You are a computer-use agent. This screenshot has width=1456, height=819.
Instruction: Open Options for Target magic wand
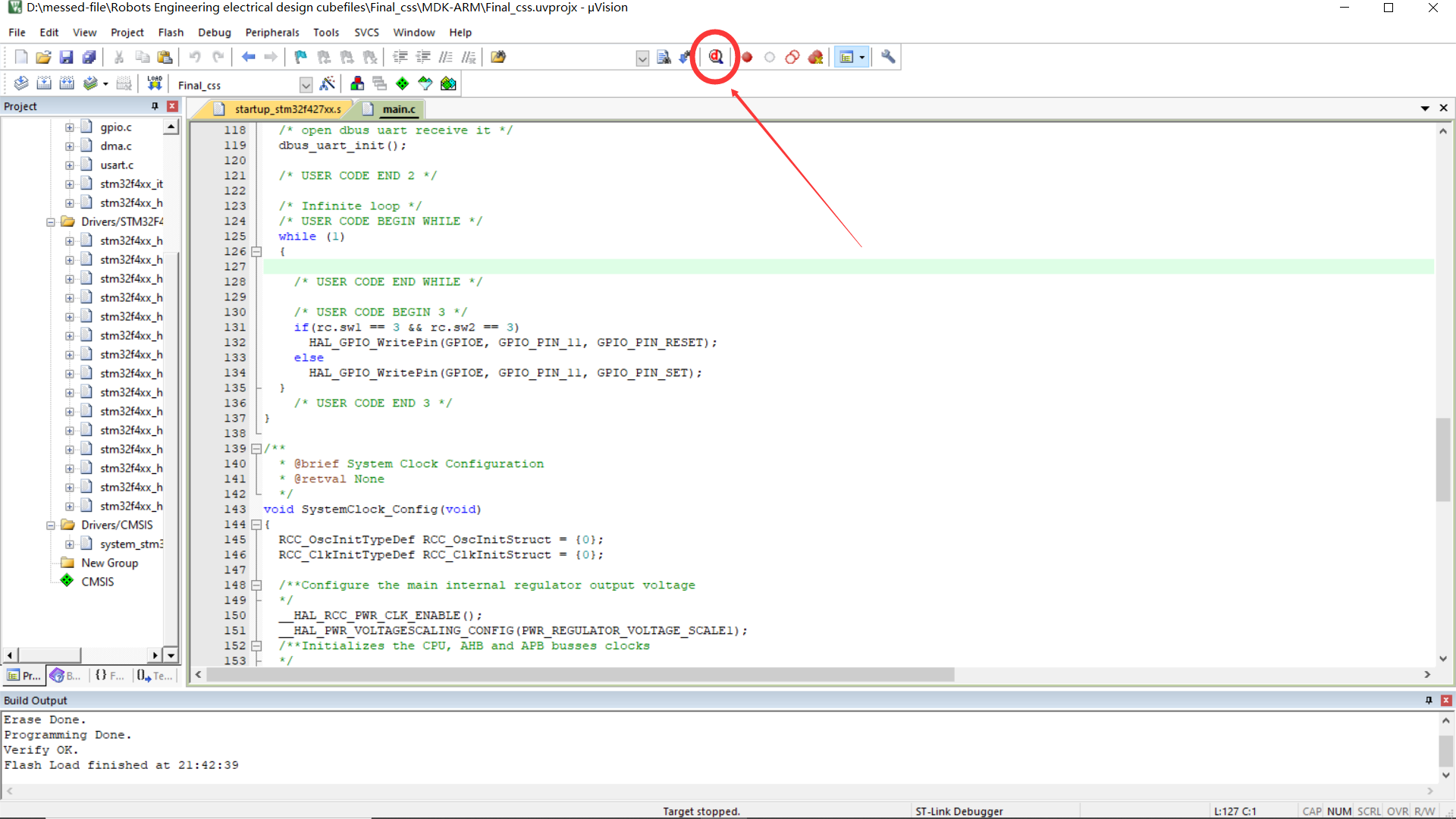coord(328,83)
